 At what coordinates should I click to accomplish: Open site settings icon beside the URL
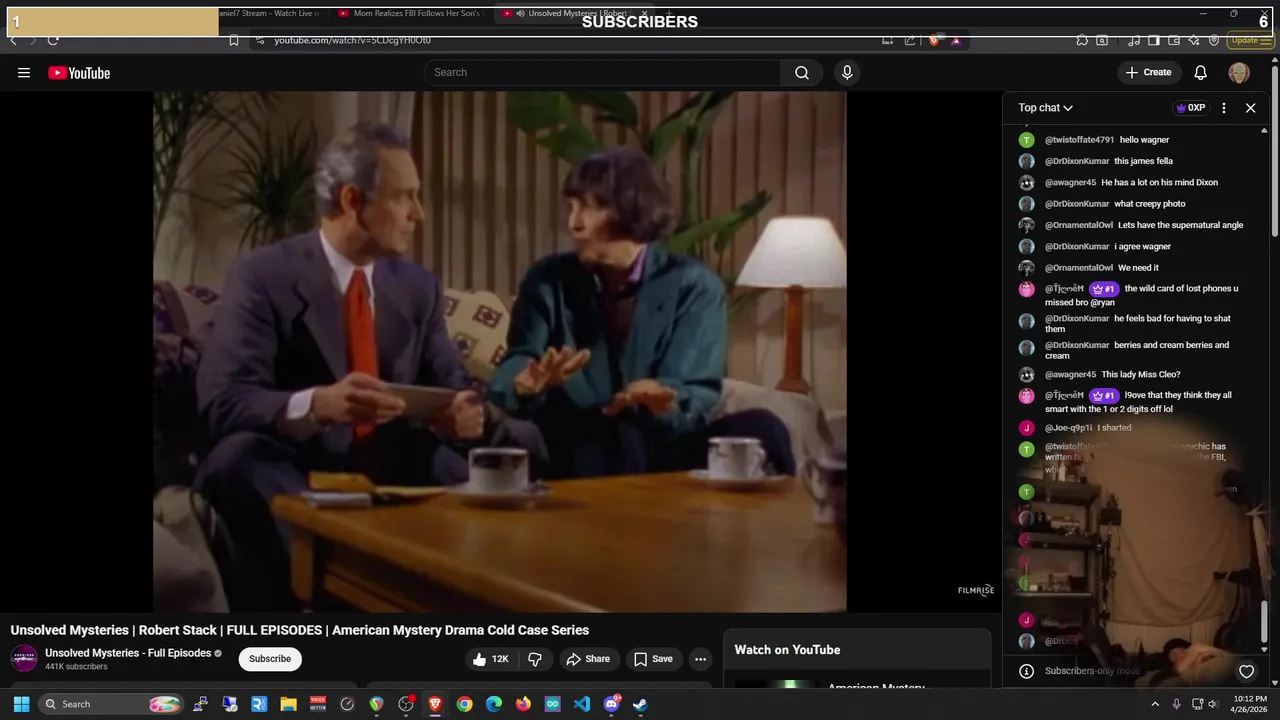coord(259,40)
